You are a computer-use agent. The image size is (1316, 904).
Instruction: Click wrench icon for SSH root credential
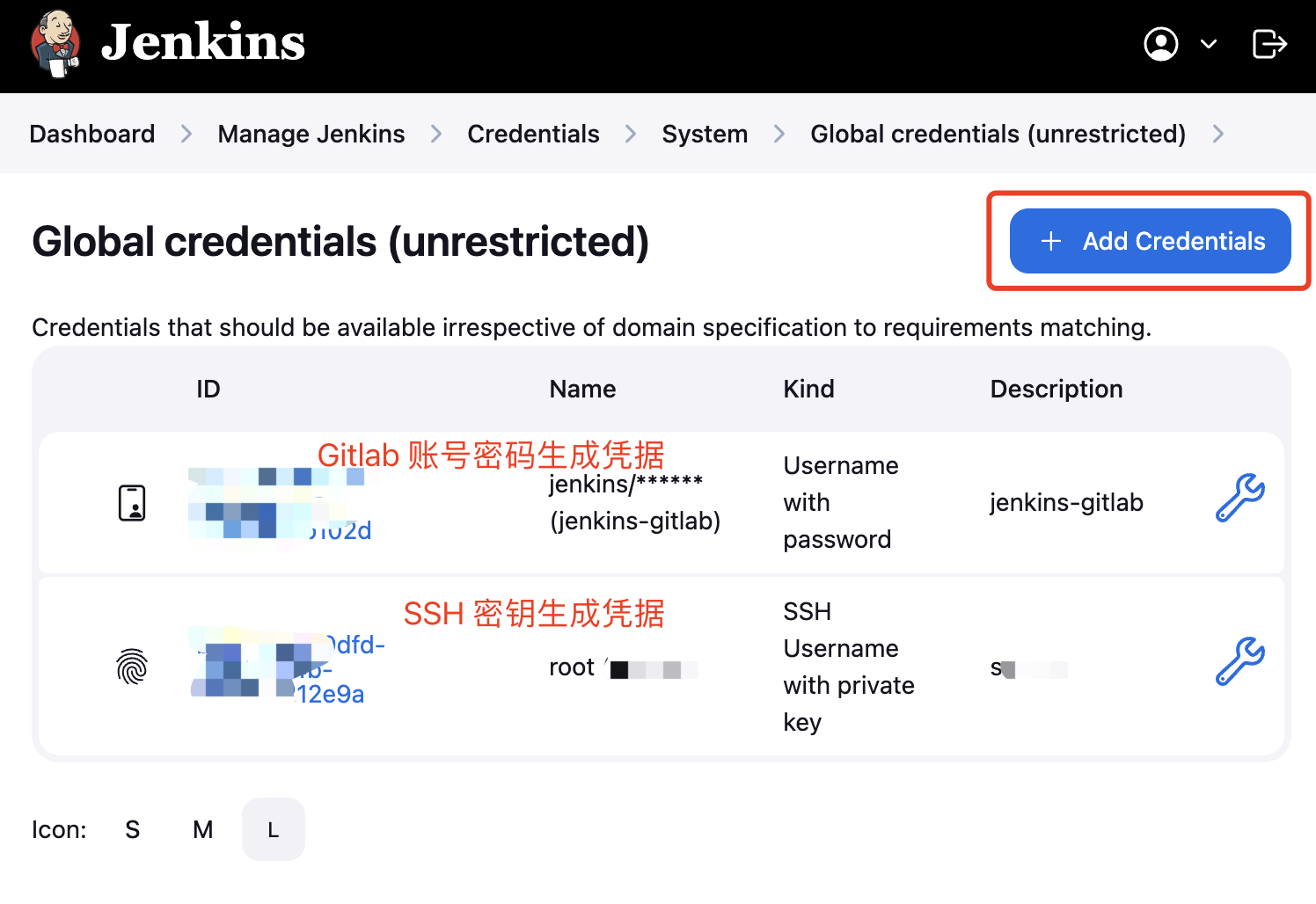coord(1239,662)
